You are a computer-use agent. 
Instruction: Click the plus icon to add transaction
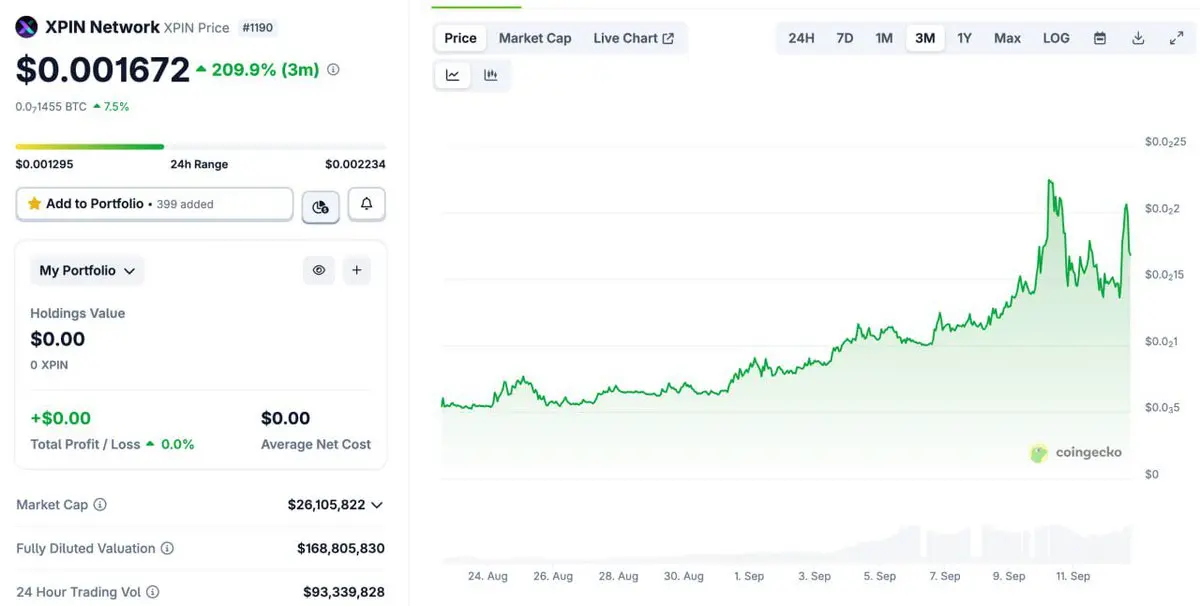356,270
